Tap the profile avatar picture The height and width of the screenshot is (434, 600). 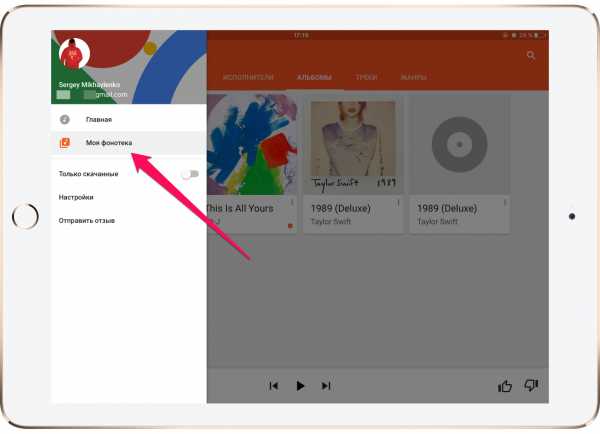[x=75, y=54]
